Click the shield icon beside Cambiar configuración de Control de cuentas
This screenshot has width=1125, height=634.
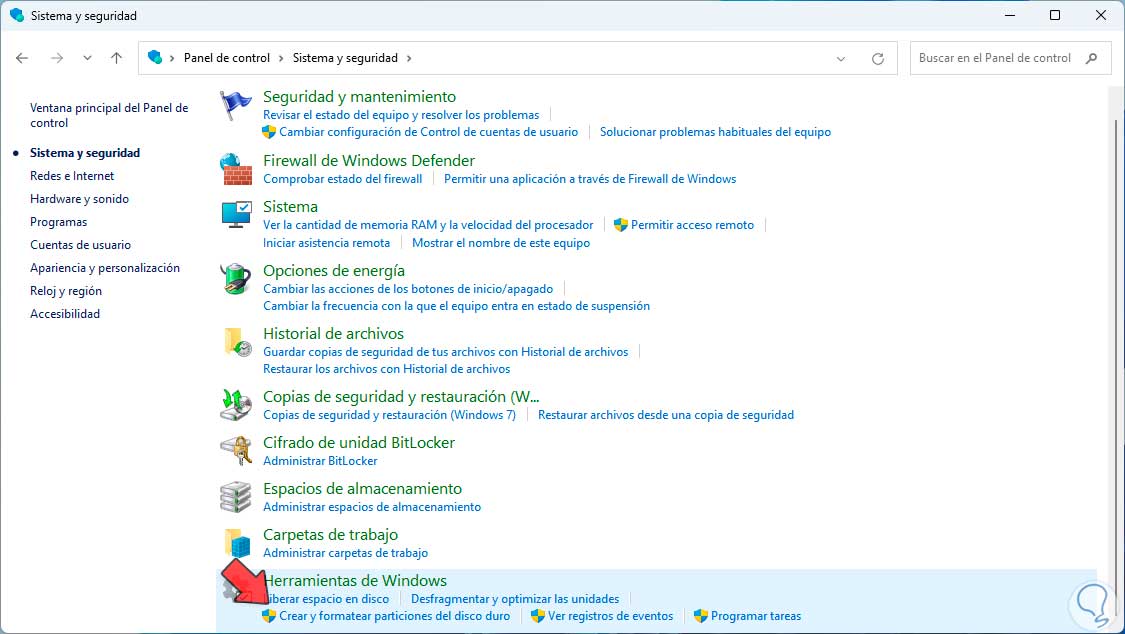click(269, 132)
